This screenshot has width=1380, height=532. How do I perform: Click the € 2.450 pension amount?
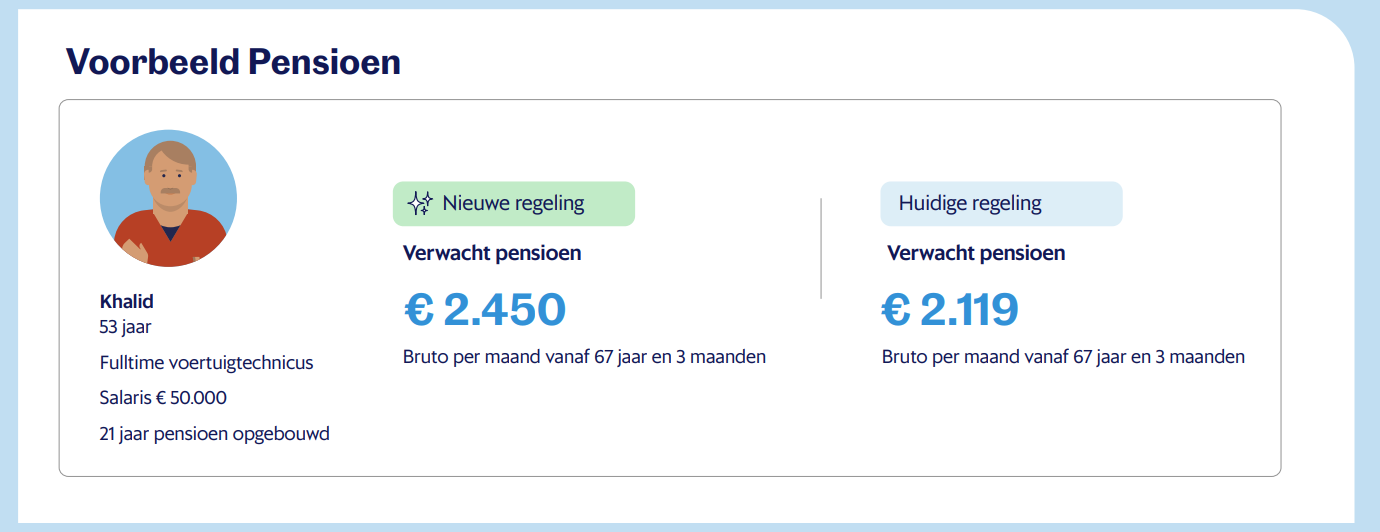point(485,310)
